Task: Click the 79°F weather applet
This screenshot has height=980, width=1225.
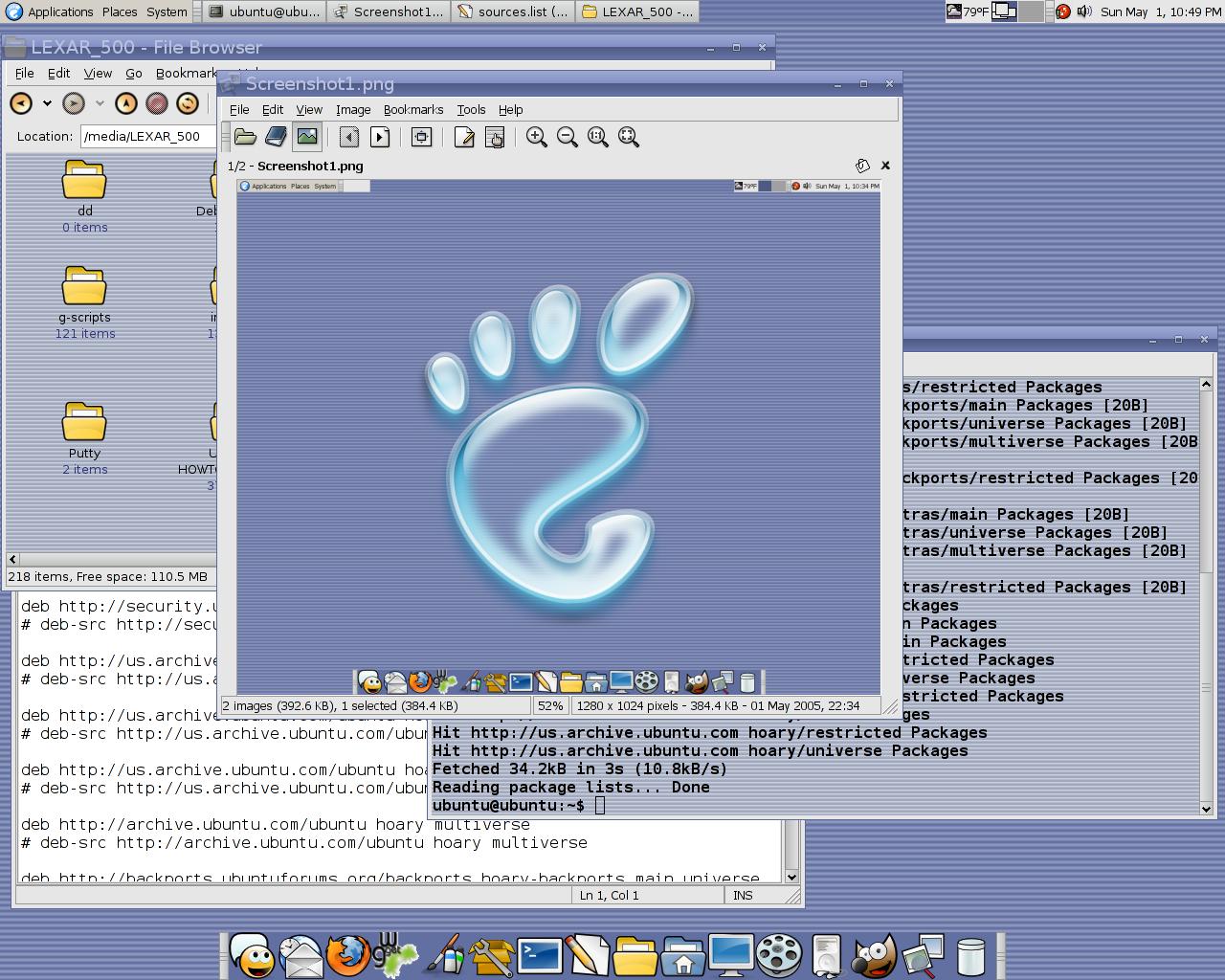Action: 967,11
